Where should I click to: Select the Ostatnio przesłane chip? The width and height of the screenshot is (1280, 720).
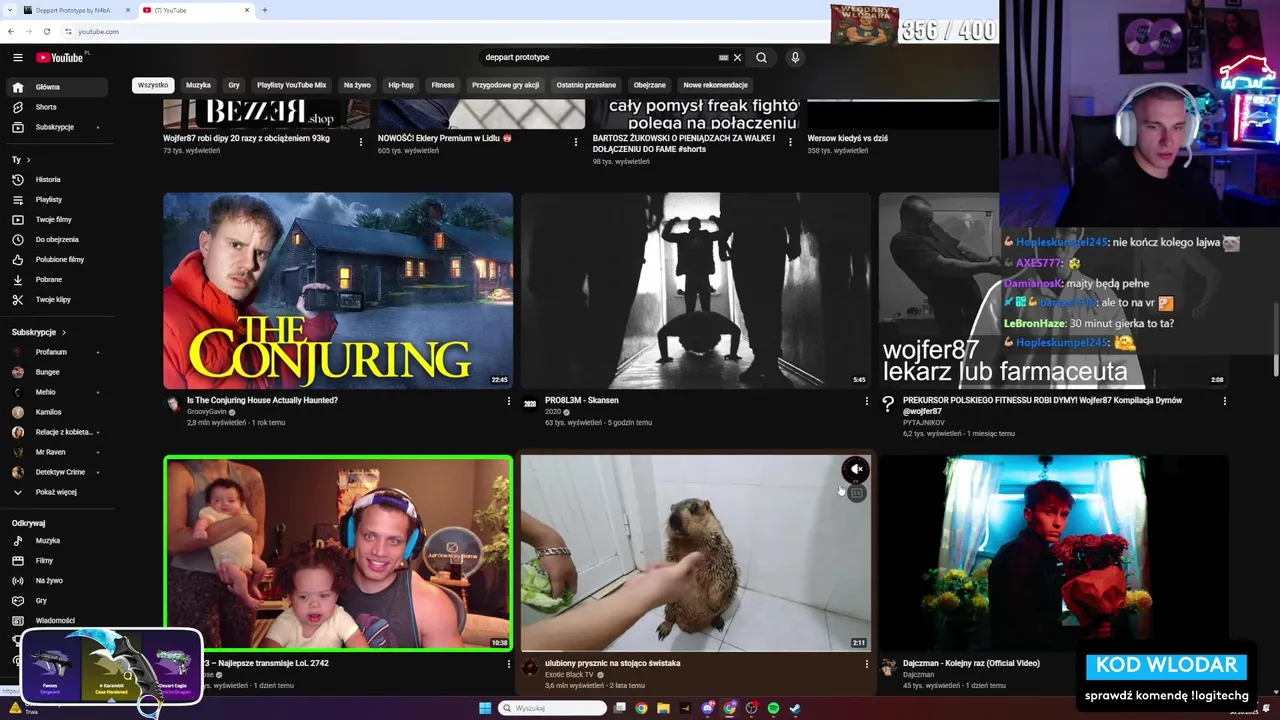click(x=586, y=85)
